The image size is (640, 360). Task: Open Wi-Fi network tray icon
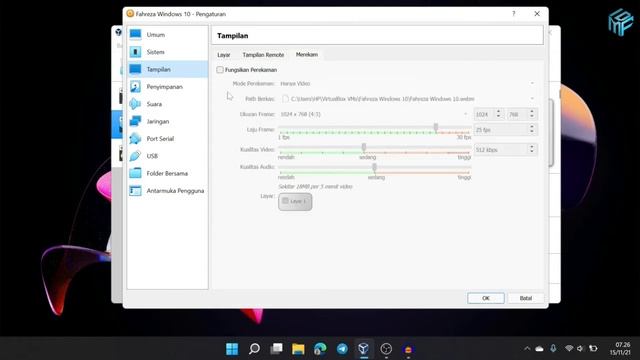[569, 348]
